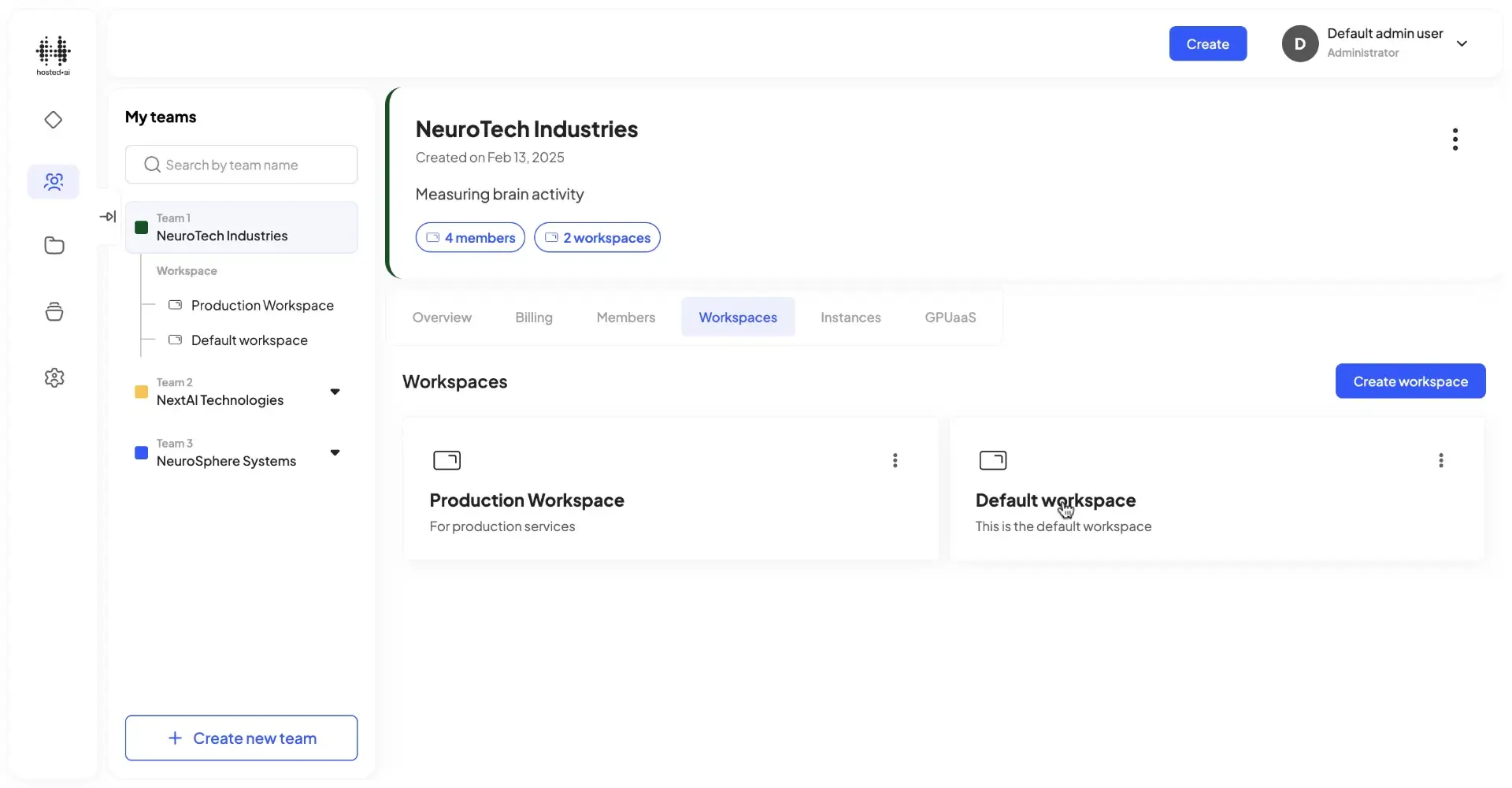Screen dimensions: 1512x788
Task: Open settings via the gear icon
Action: [x=53, y=377]
